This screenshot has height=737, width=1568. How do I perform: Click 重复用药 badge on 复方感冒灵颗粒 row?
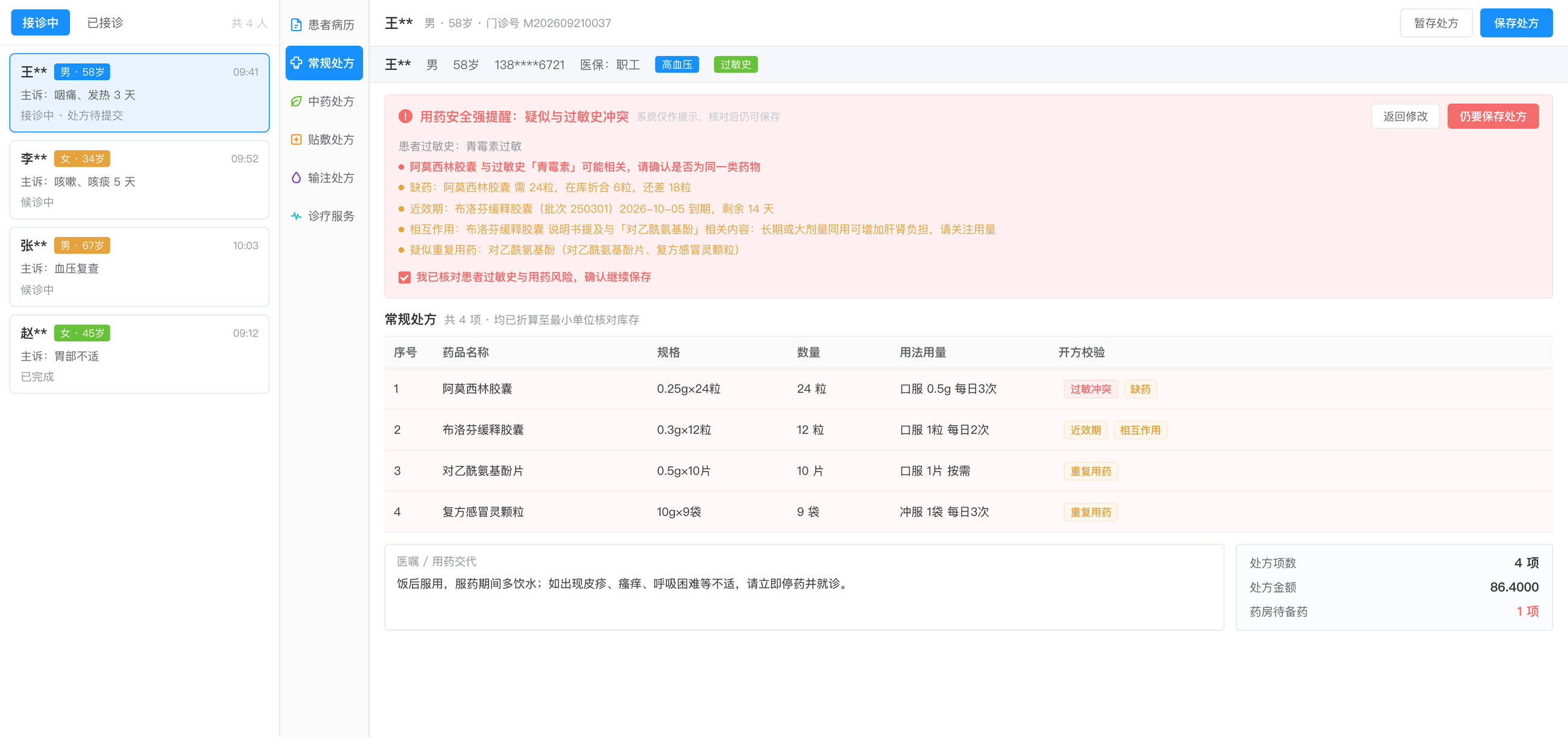(1090, 513)
